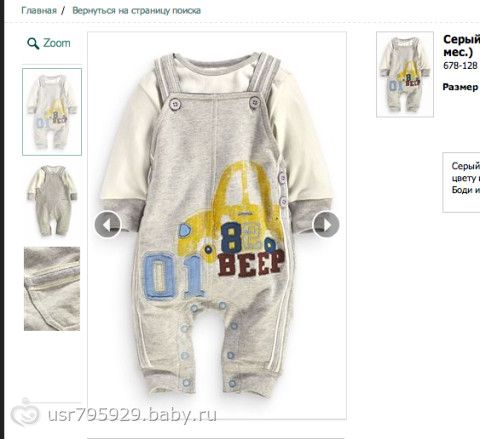Click the blue 01 patch on main photo
480x439 pixels.
pos(173,276)
